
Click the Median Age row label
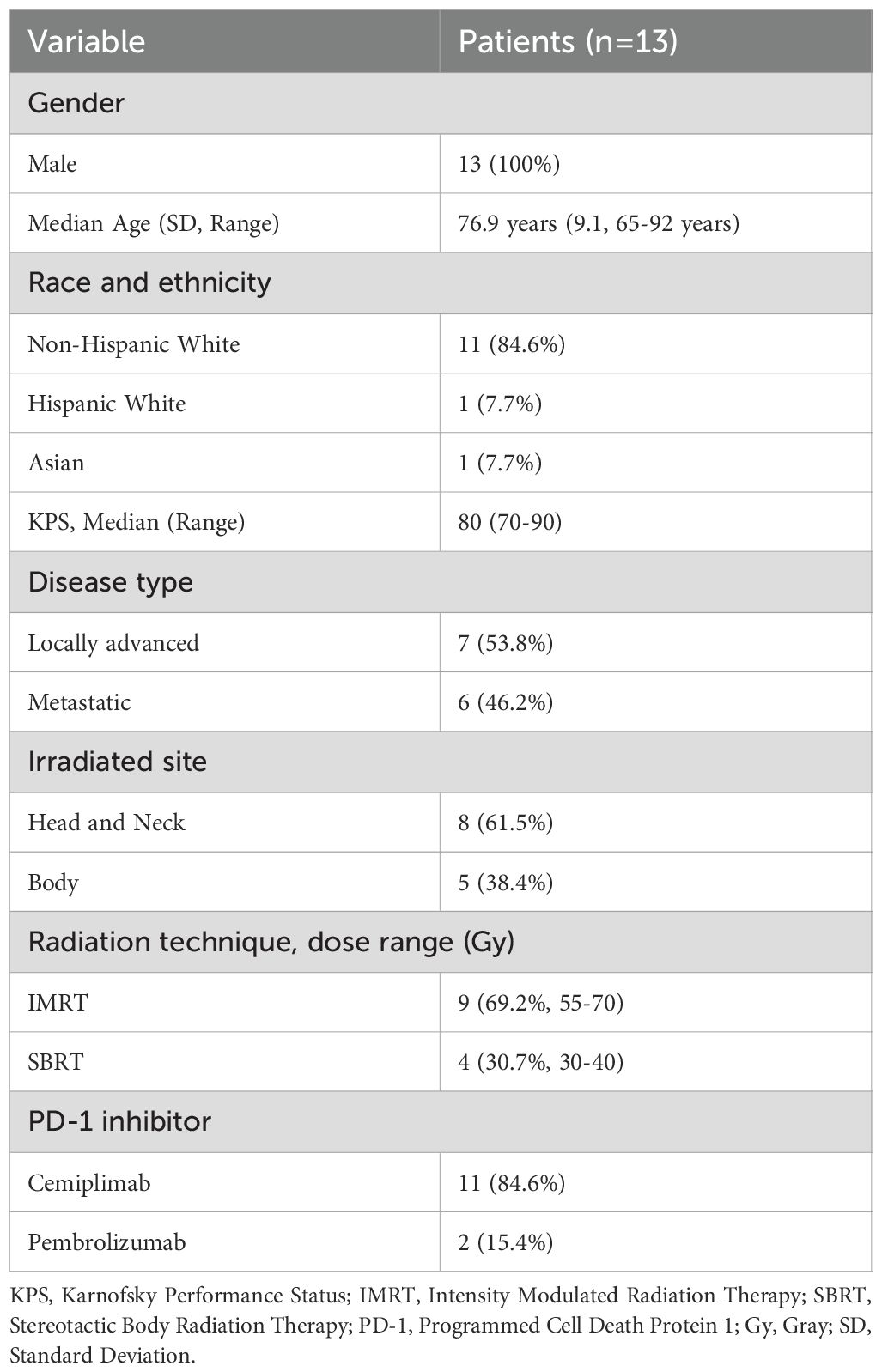coord(153,223)
